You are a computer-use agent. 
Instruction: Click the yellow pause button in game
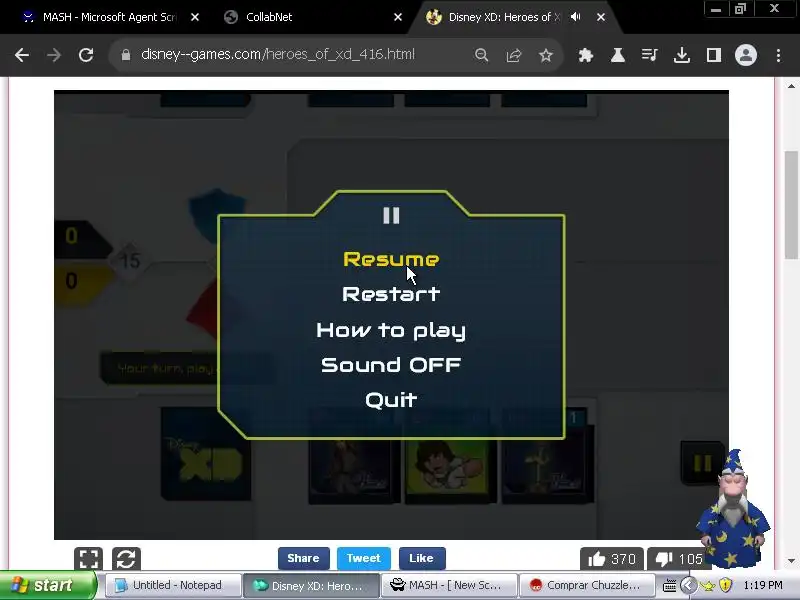703,463
